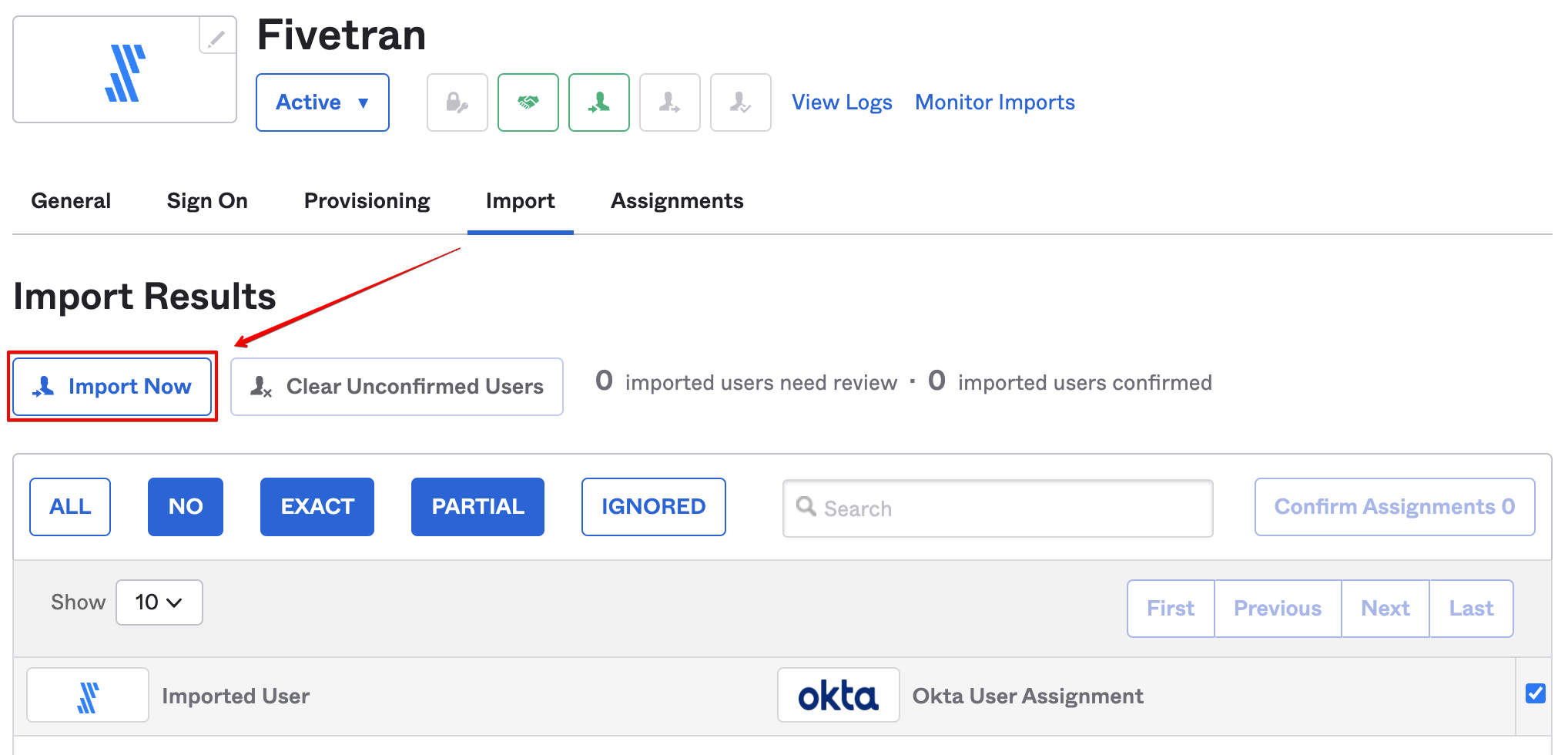Click the Fivetran icon beside Imported User
The height and width of the screenshot is (755, 1568).
[88, 696]
